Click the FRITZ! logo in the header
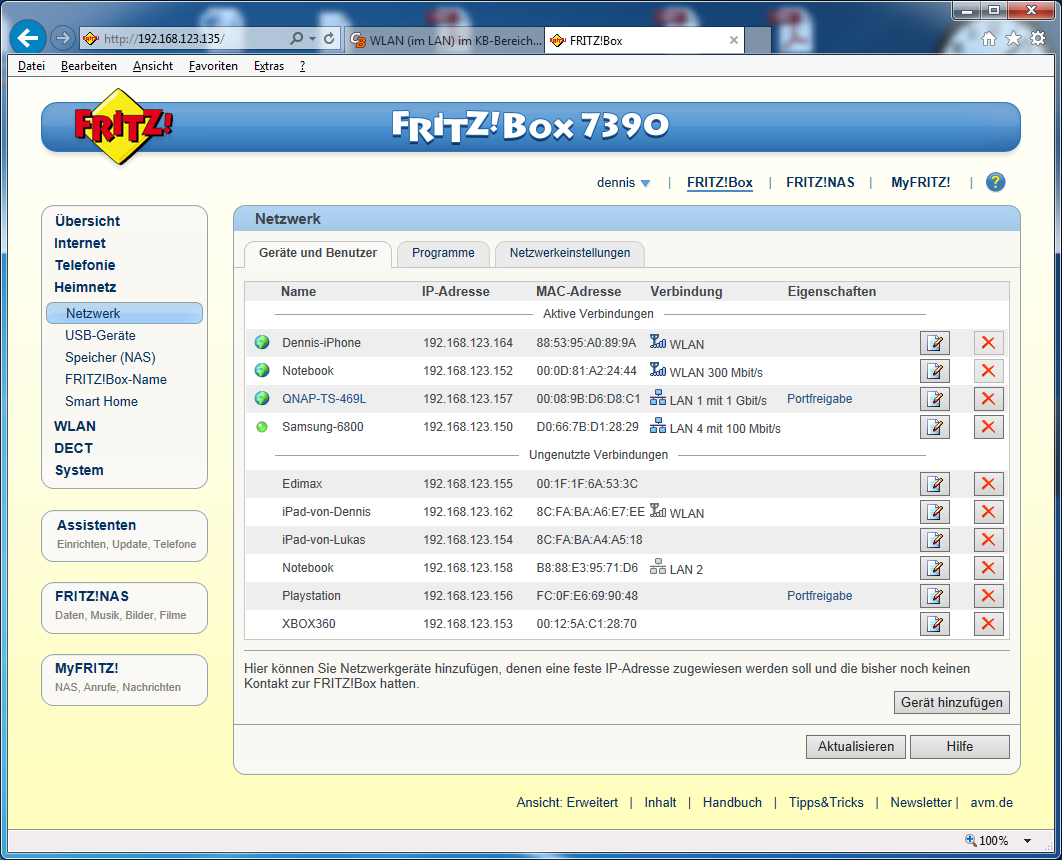 [x=123, y=127]
